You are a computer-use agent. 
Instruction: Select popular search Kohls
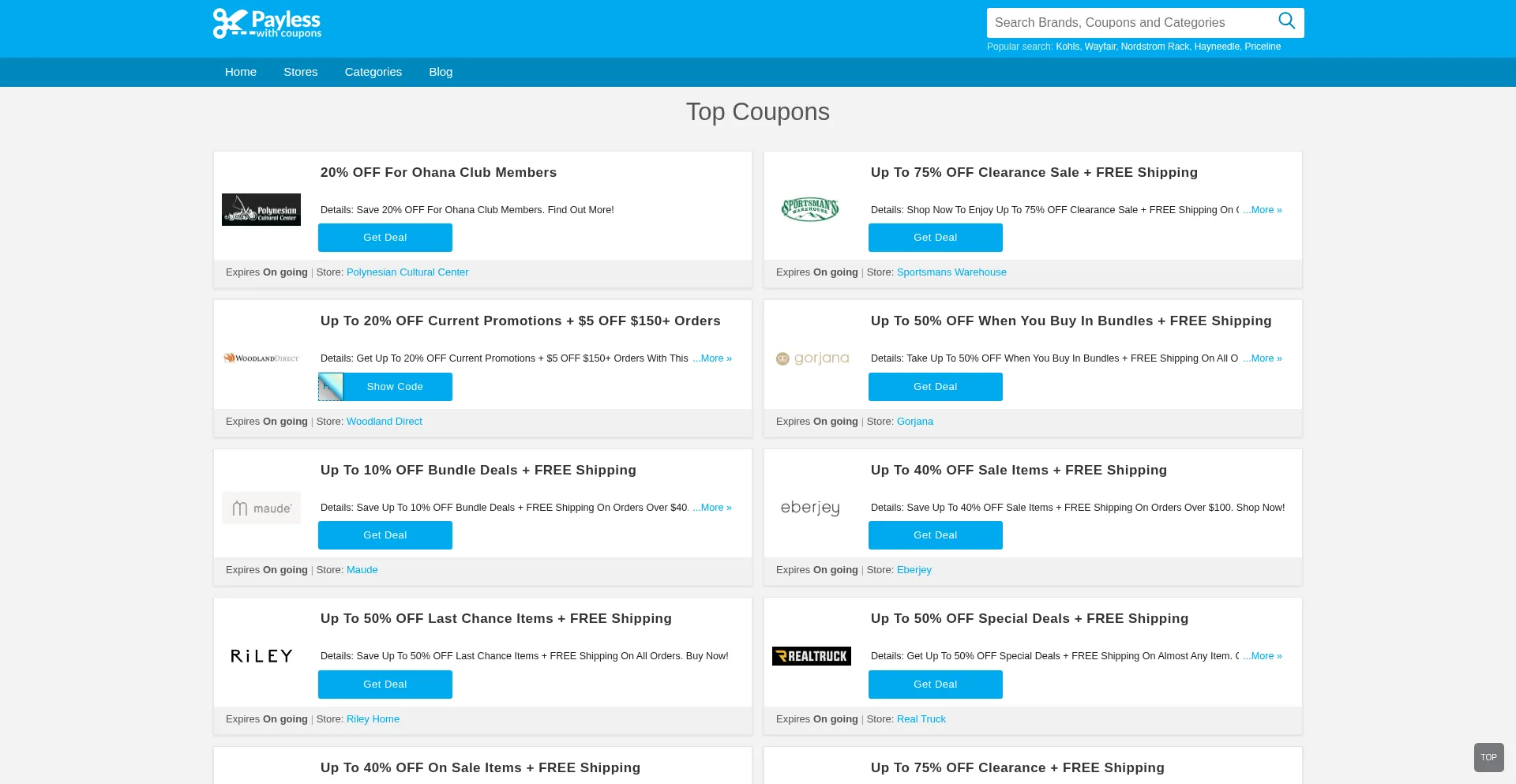click(1068, 47)
